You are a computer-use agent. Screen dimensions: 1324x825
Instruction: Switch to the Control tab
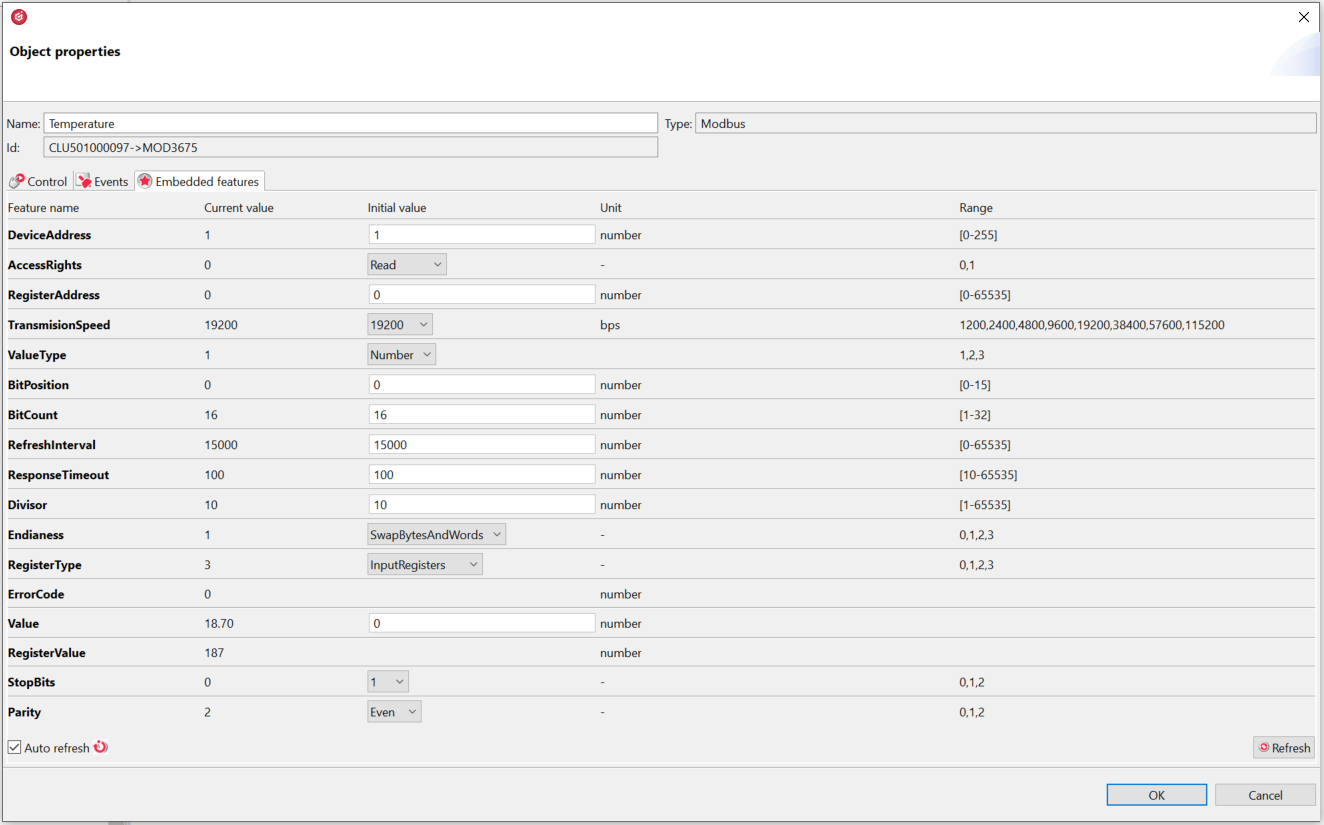(38, 181)
